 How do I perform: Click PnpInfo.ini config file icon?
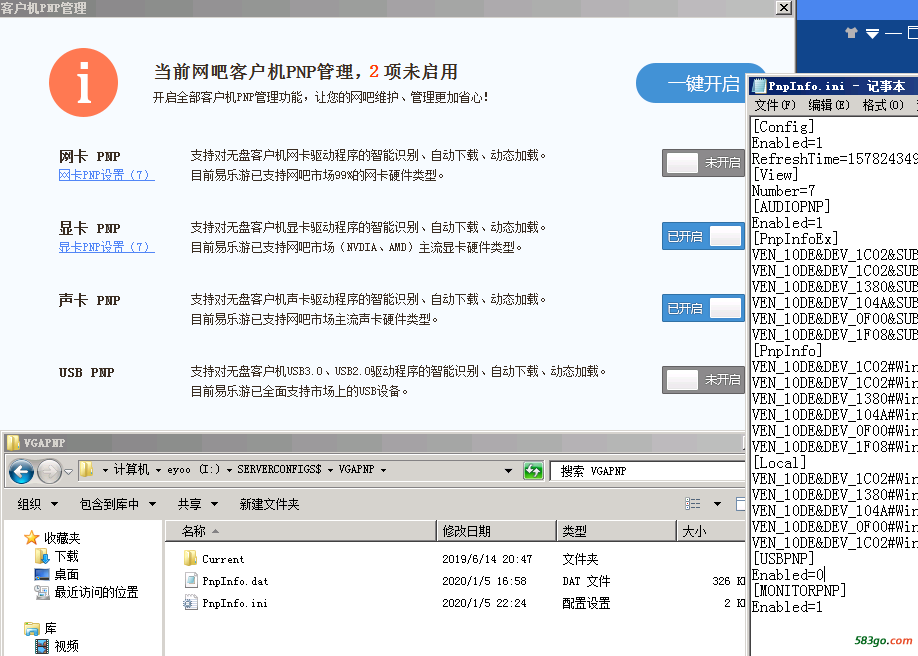coord(190,602)
